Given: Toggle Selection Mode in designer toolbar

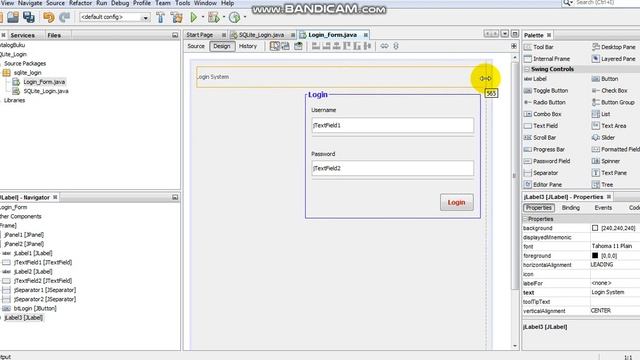Looking at the screenshot, I should click(x=274, y=46).
